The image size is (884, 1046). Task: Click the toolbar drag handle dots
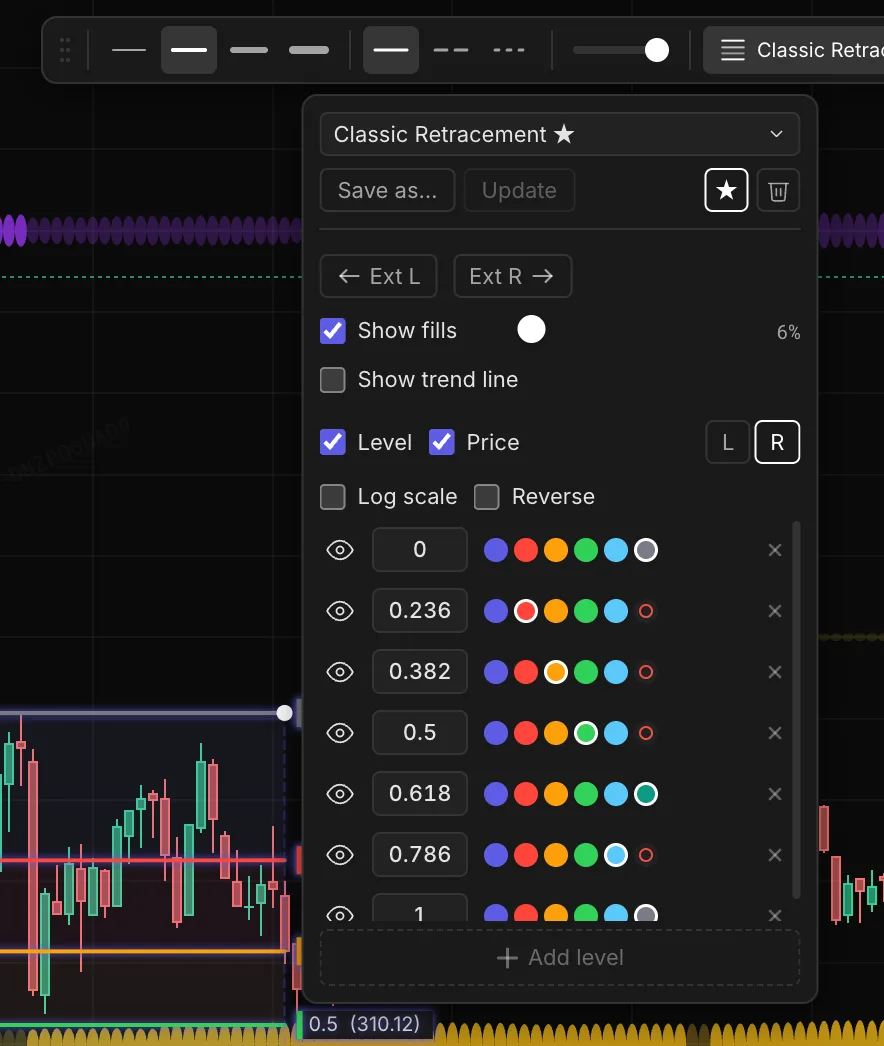coord(65,50)
